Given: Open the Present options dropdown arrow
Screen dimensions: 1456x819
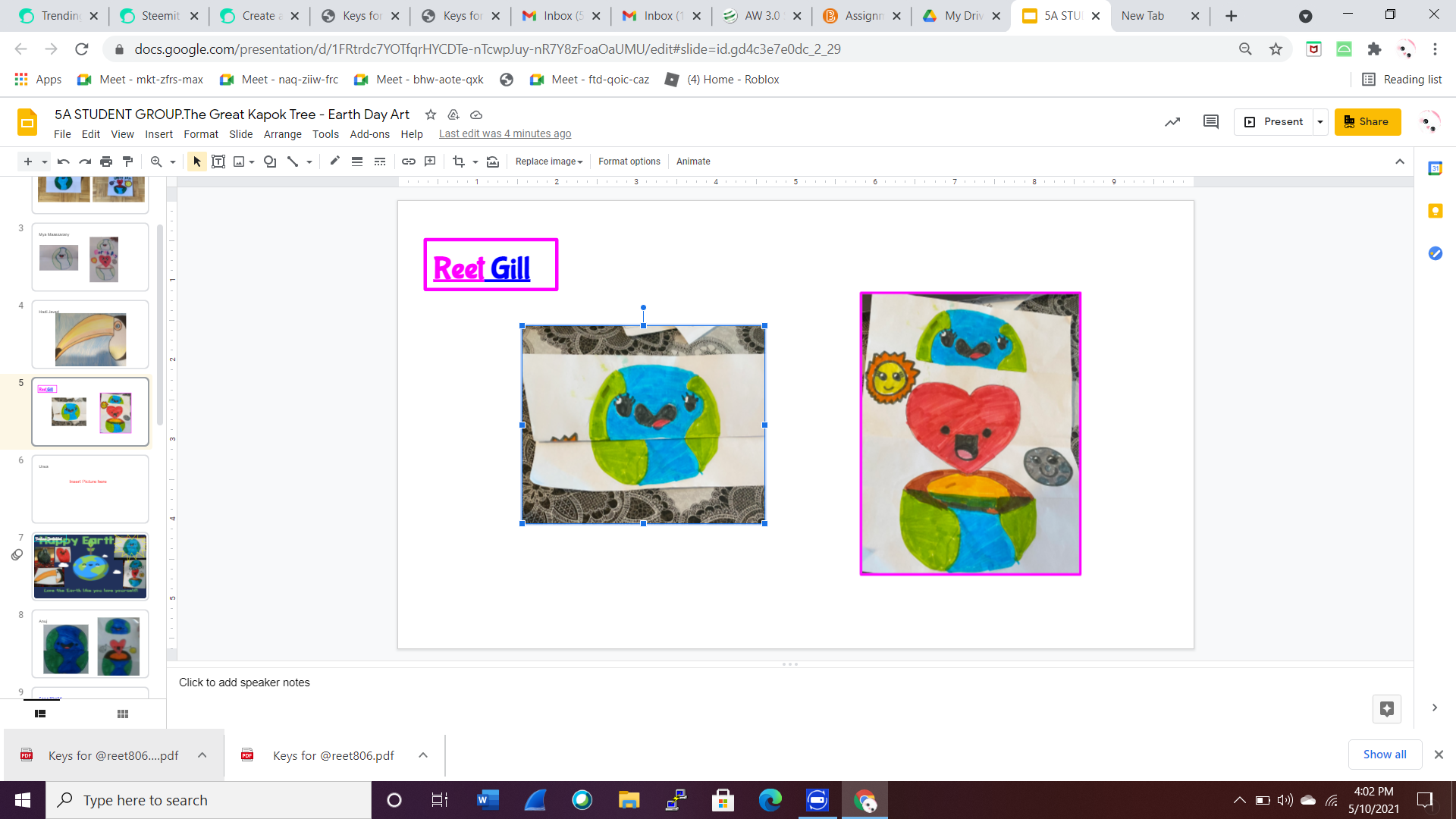Looking at the screenshot, I should tap(1320, 121).
